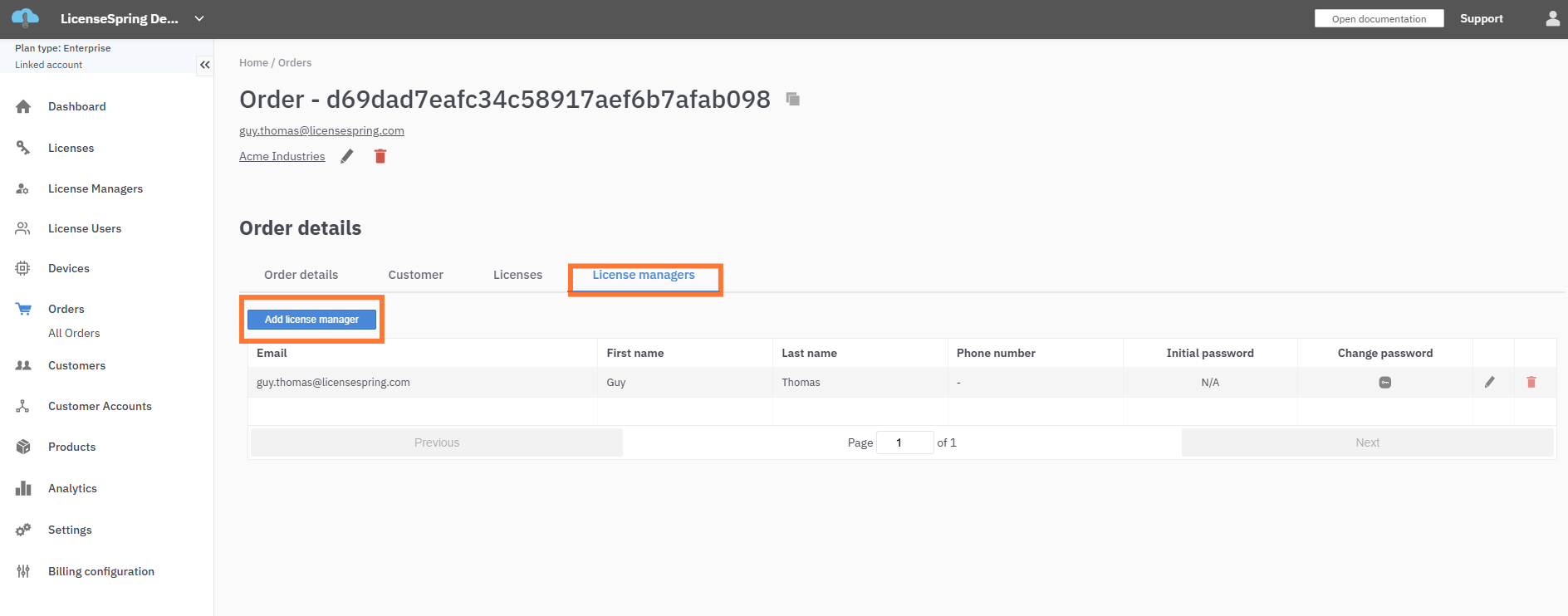
Task: Open All Orders under the Orders section
Action: coord(74,333)
